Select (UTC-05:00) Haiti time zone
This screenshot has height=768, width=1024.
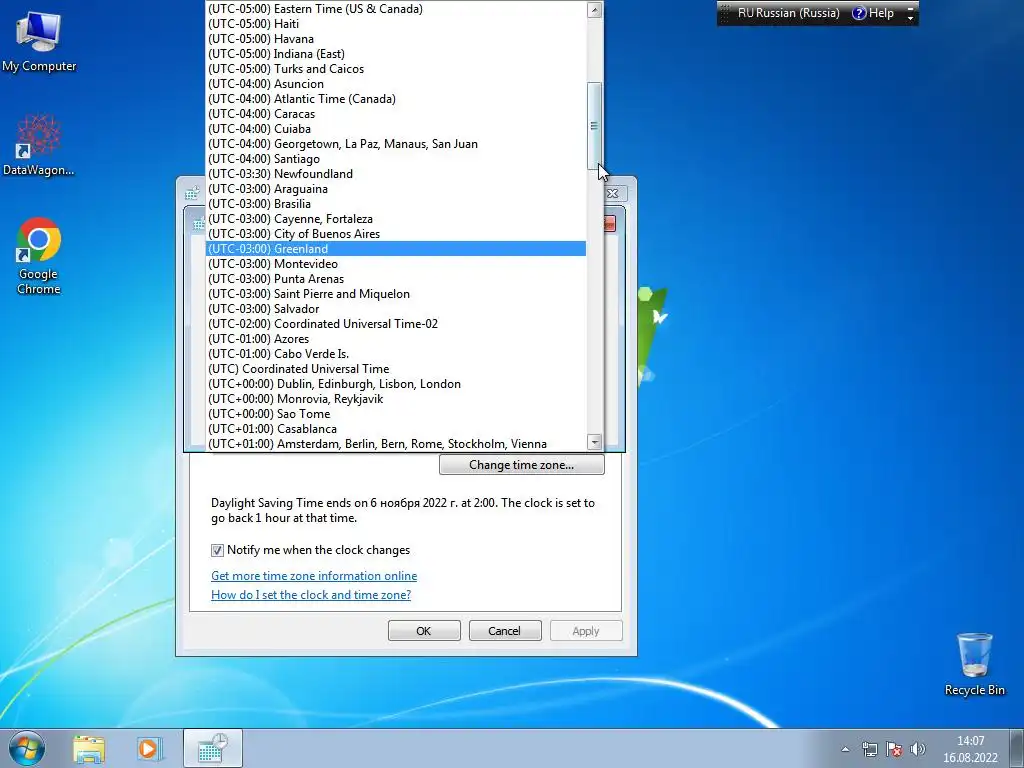pyautogui.click(x=396, y=24)
